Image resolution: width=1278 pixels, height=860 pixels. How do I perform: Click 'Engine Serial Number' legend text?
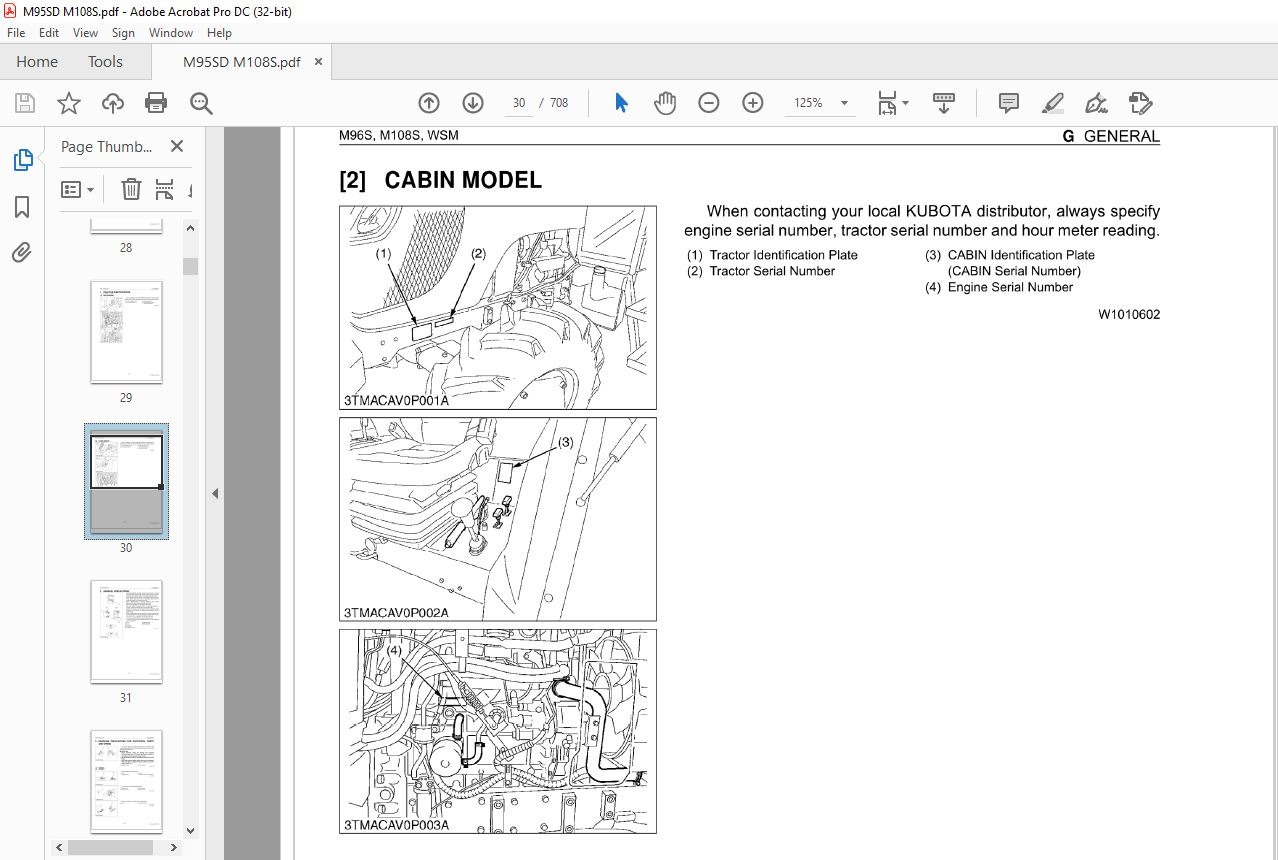tap(1010, 287)
